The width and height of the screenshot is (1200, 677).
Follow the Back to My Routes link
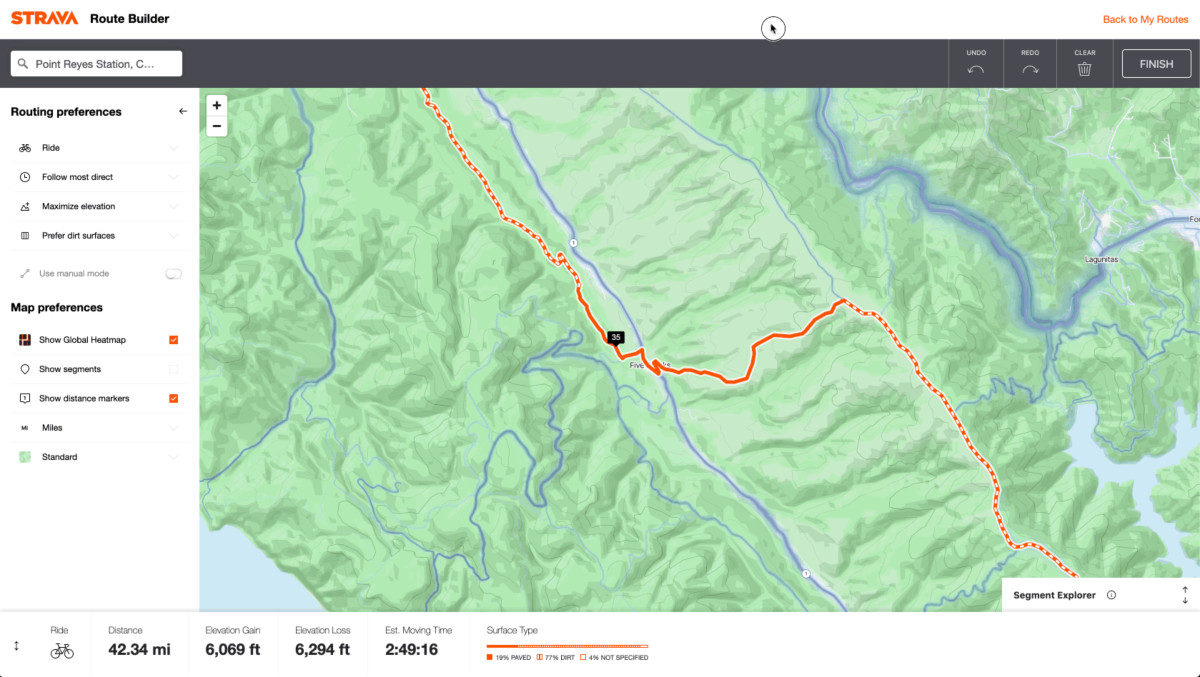[x=1145, y=20]
